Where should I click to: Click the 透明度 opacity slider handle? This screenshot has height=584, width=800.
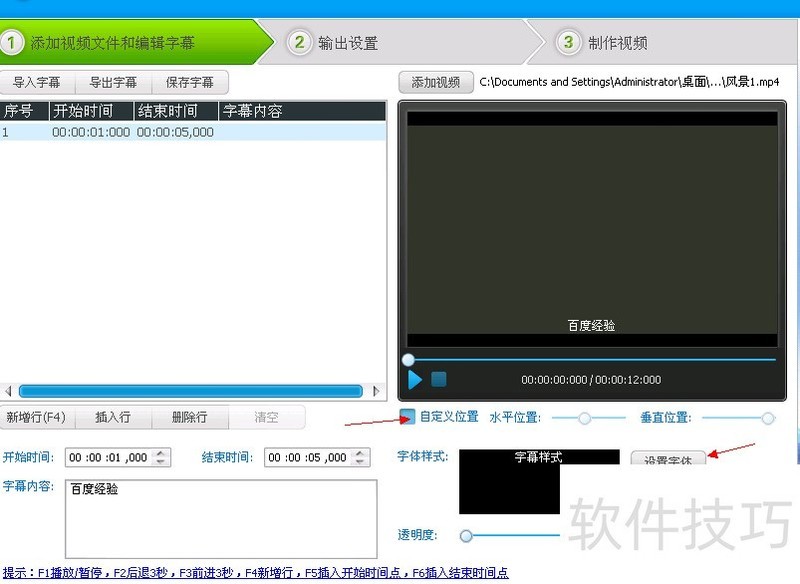[465, 535]
